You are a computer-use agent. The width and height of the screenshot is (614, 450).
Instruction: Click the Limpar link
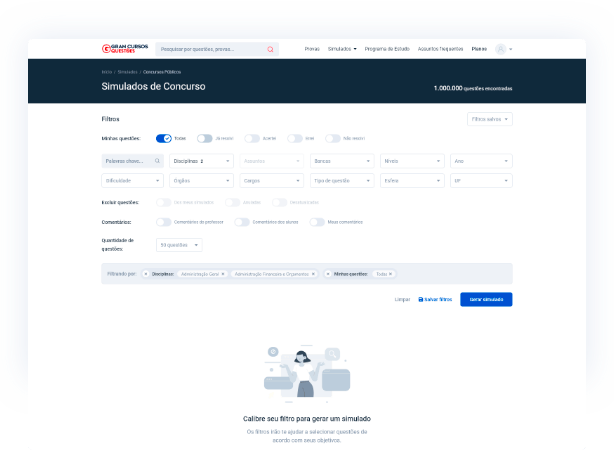pyautogui.click(x=402, y=299)
